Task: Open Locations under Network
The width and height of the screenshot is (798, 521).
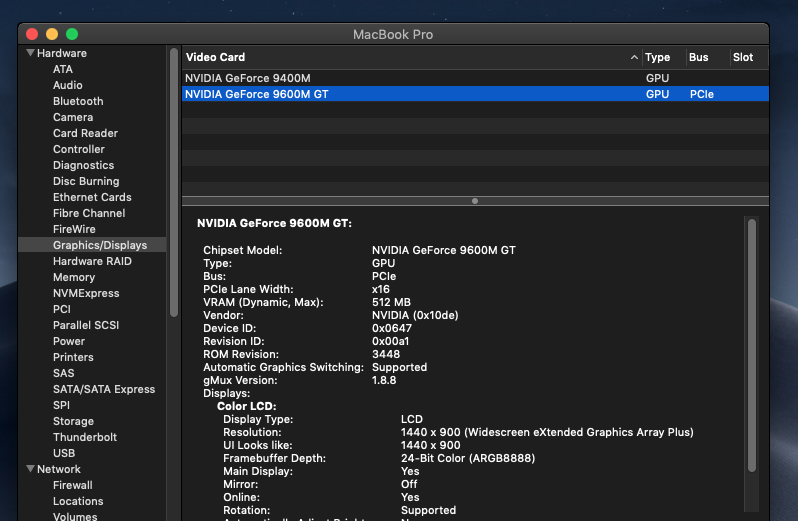Action: [x=78, y=501]
